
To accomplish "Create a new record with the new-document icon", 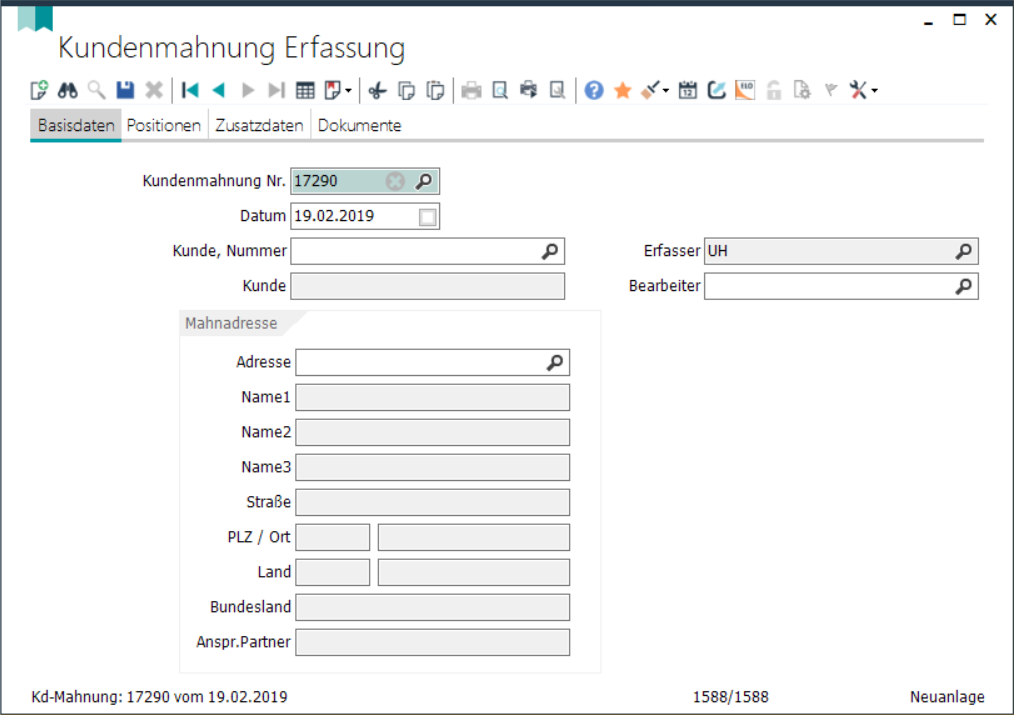I will point(39,90).
